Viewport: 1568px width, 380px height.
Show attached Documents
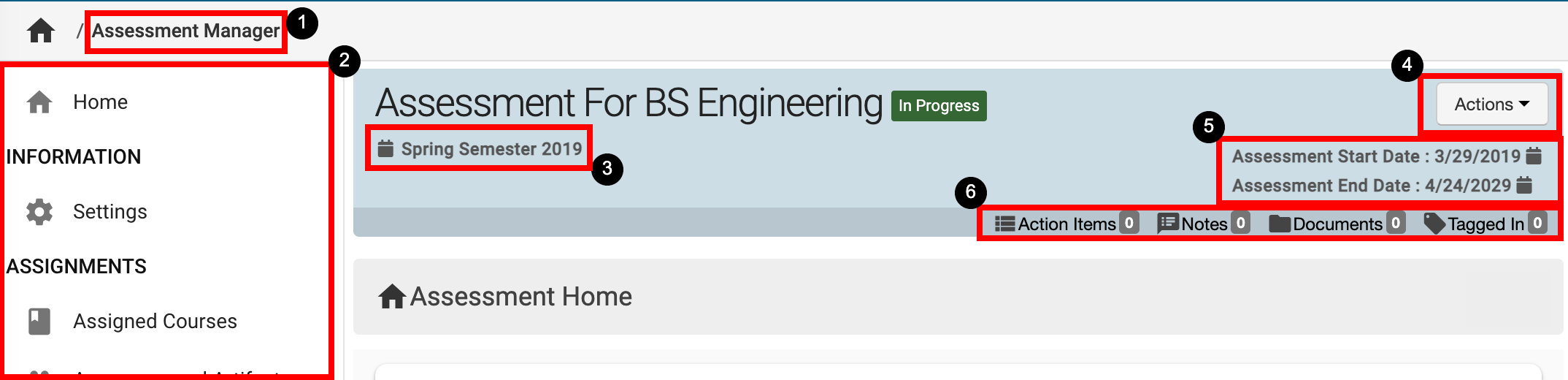(1337, 224)
